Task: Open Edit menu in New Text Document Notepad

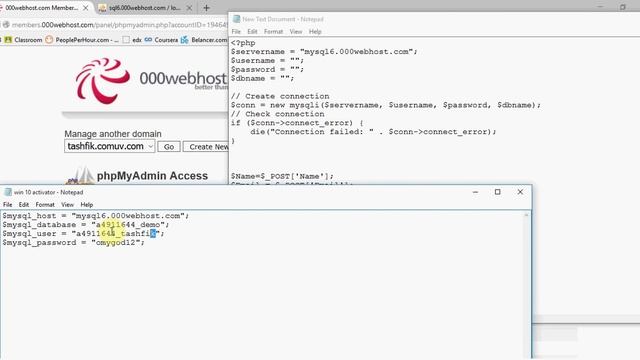Action: tap(252, 31)
